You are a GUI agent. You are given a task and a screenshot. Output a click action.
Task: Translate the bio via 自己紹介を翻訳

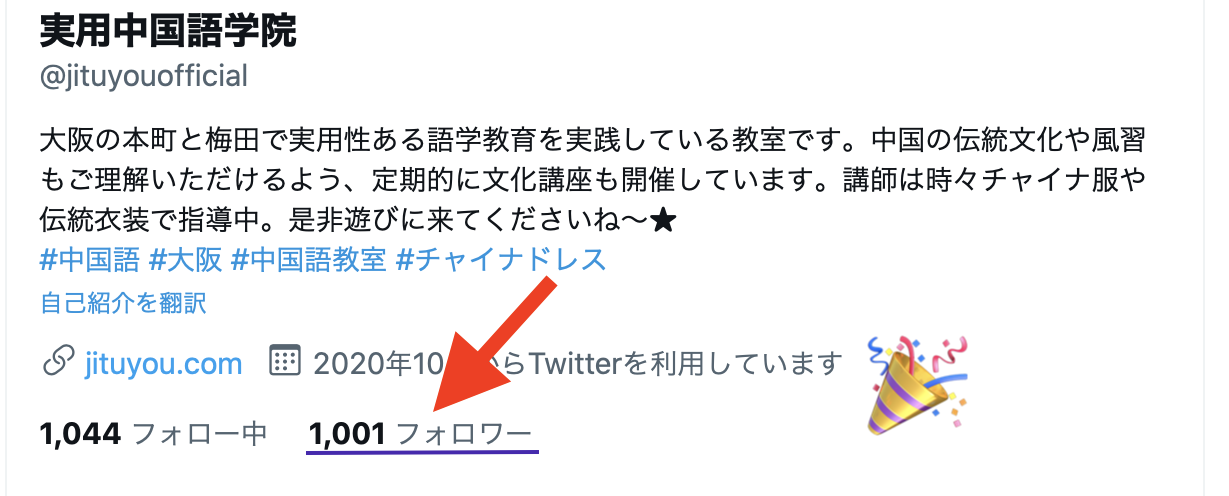pos(123,303)
